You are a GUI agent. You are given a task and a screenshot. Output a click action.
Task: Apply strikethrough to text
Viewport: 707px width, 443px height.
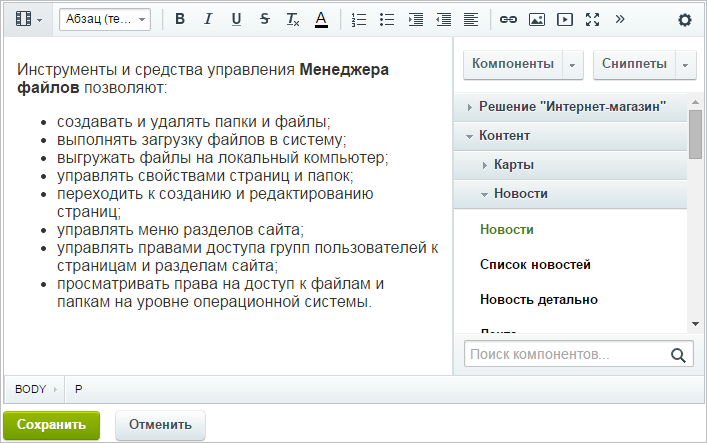click(x=264, y=19)
